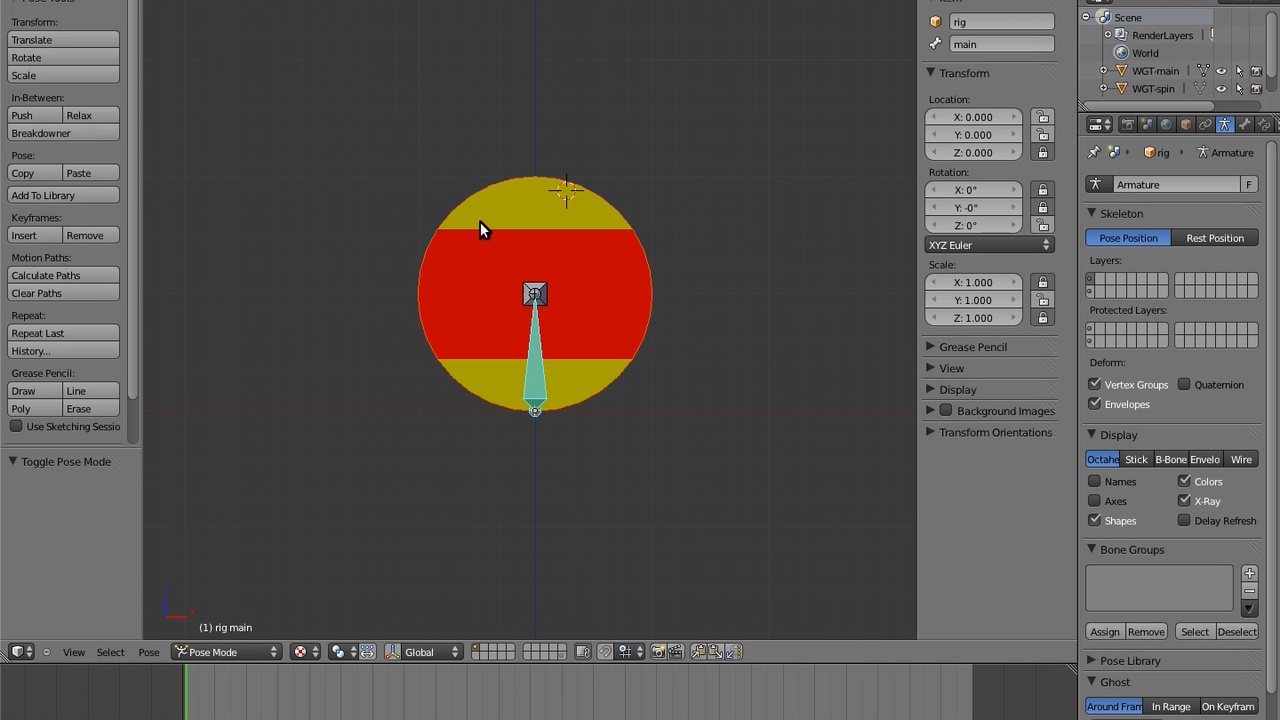1280x720 pixels.
Task: Open the View menu in 3D header
Action: (x=74, y=652)
